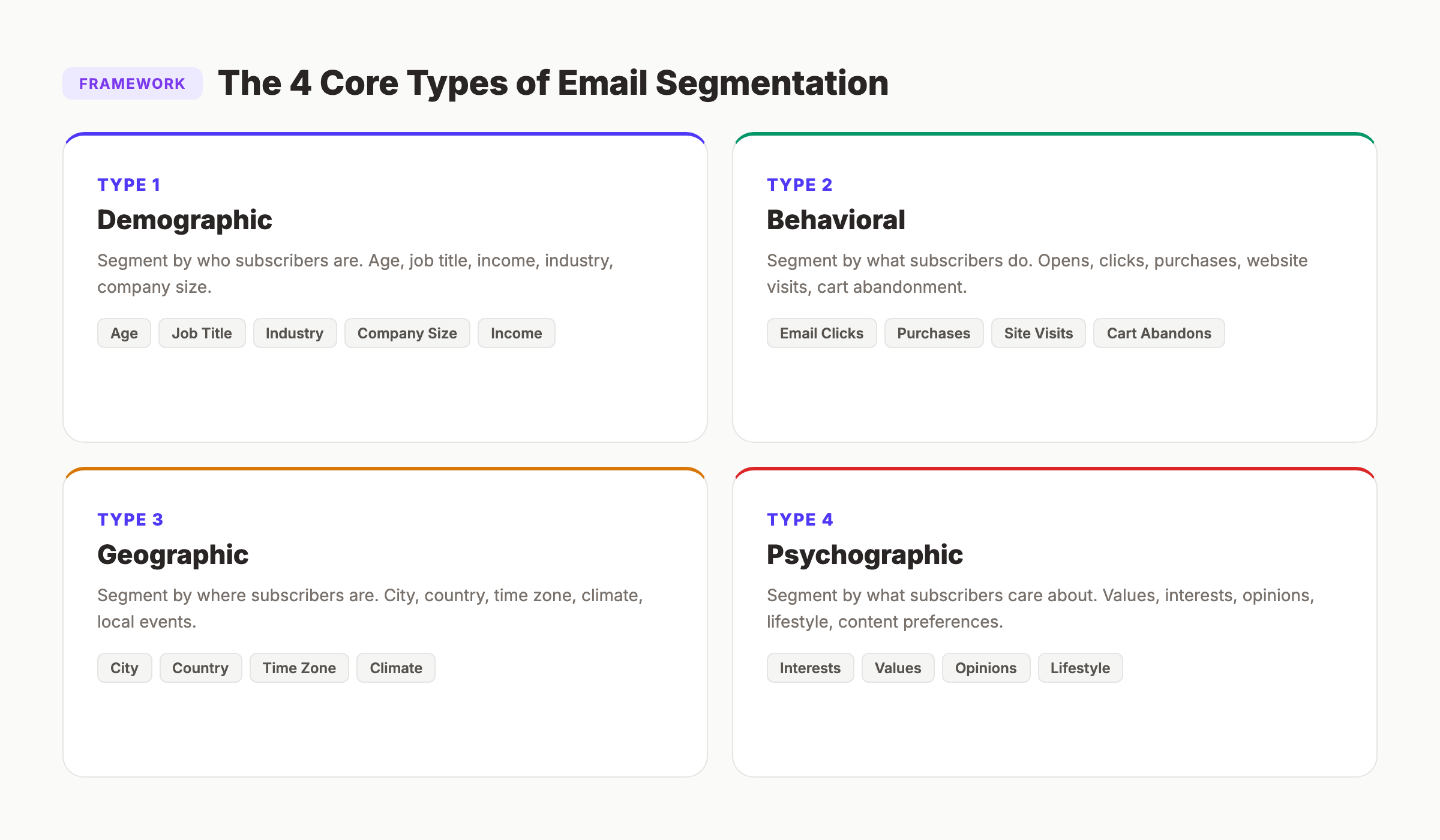Select the Site Visits tag
The width and height of the screenshot is (1440, 840).
point(1038,333)
